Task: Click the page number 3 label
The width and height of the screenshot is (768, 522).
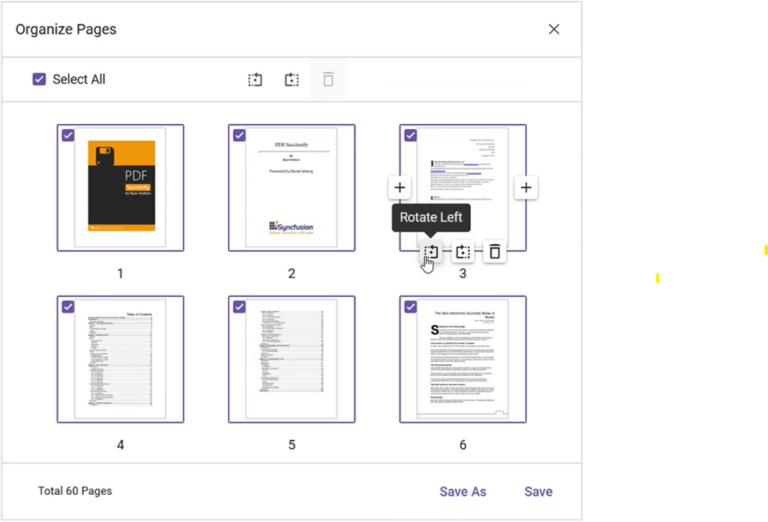Action: point(463,274)
